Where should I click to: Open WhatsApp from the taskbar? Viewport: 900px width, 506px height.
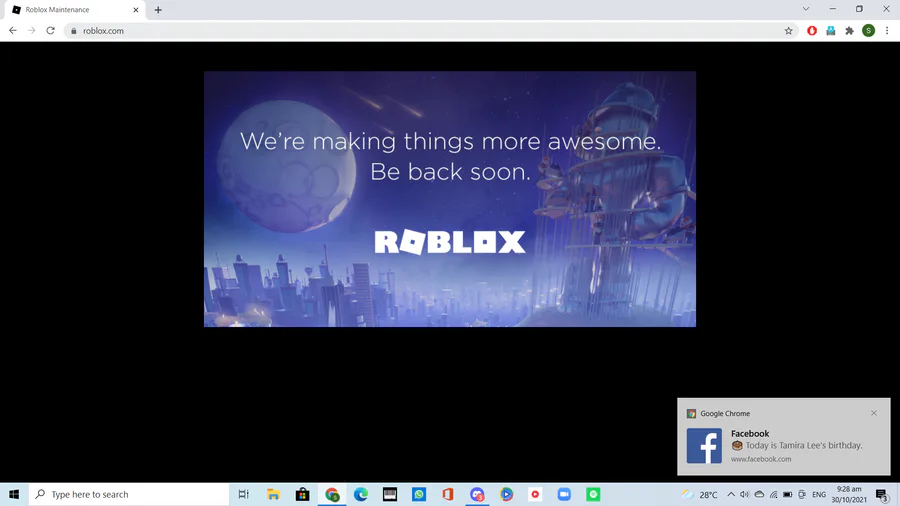(x=419, y=494)
